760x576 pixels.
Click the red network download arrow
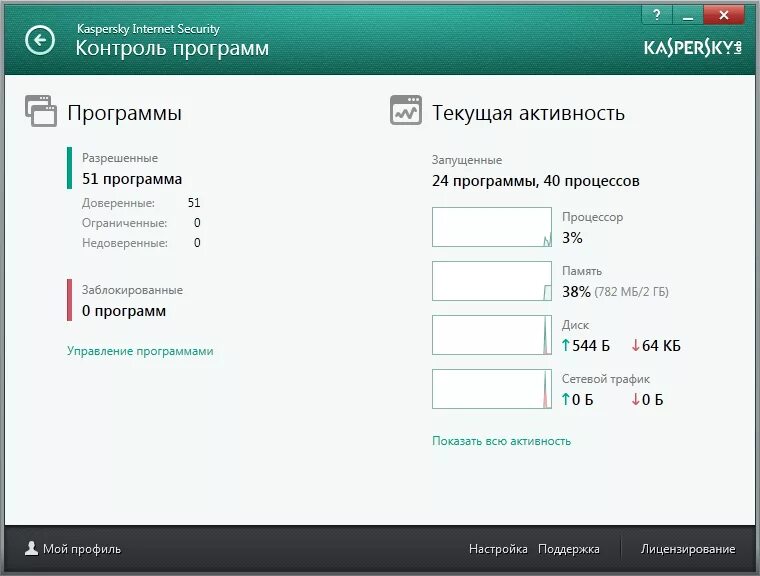[x=635, y=399]
